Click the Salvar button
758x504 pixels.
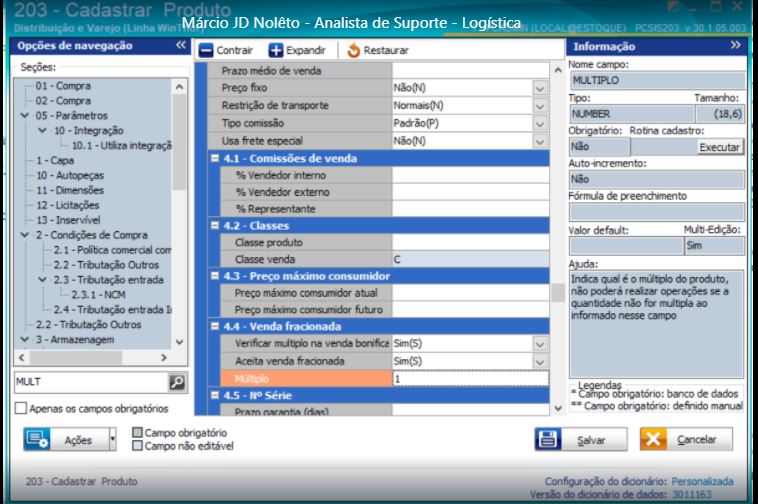click(x=581, y=439)
